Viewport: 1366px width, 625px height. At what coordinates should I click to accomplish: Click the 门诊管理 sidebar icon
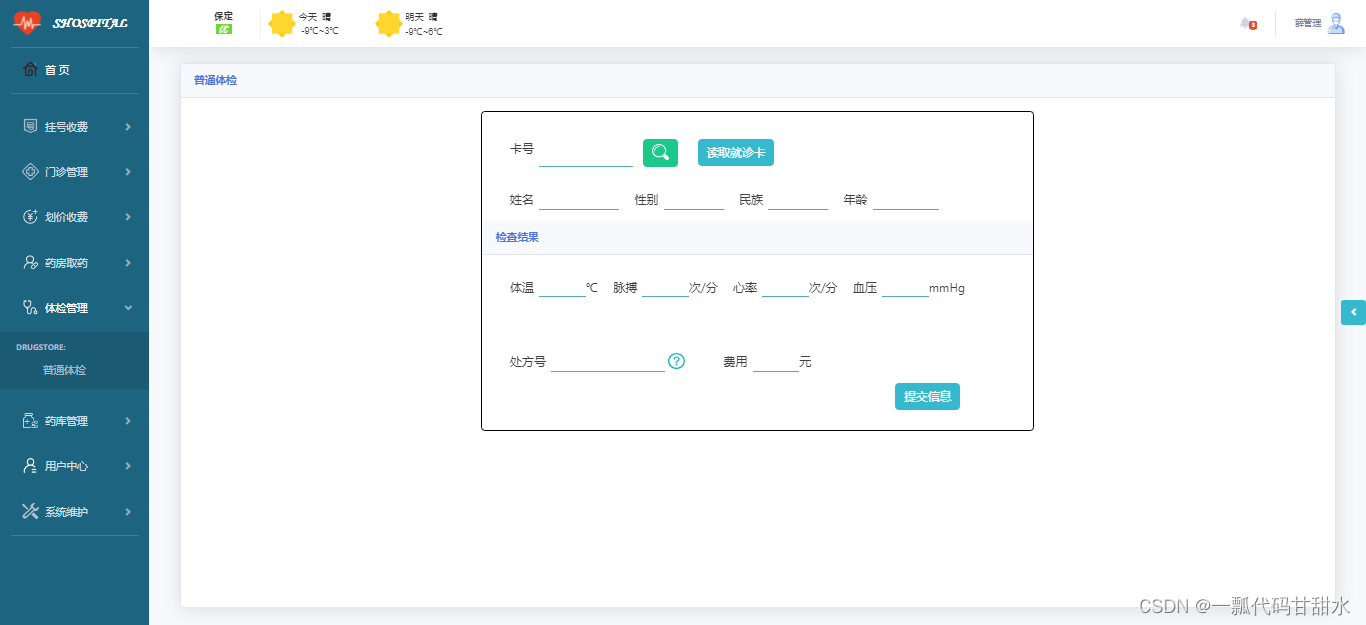coord(30,172)
